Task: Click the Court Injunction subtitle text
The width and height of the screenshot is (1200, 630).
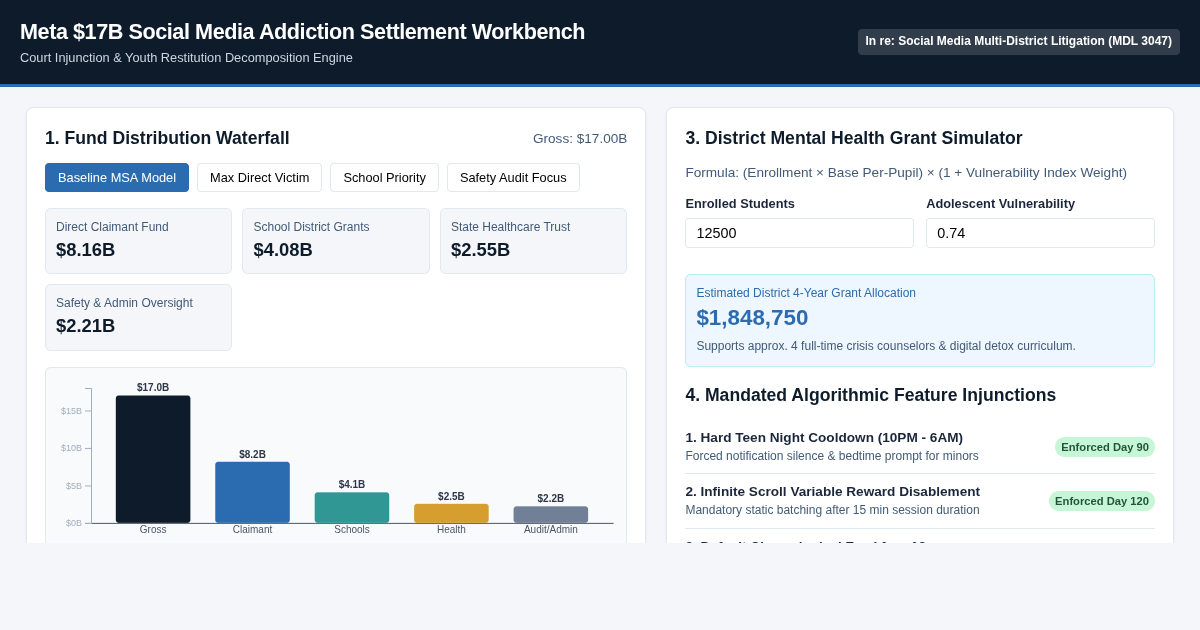Action: (x=186, y=58)
